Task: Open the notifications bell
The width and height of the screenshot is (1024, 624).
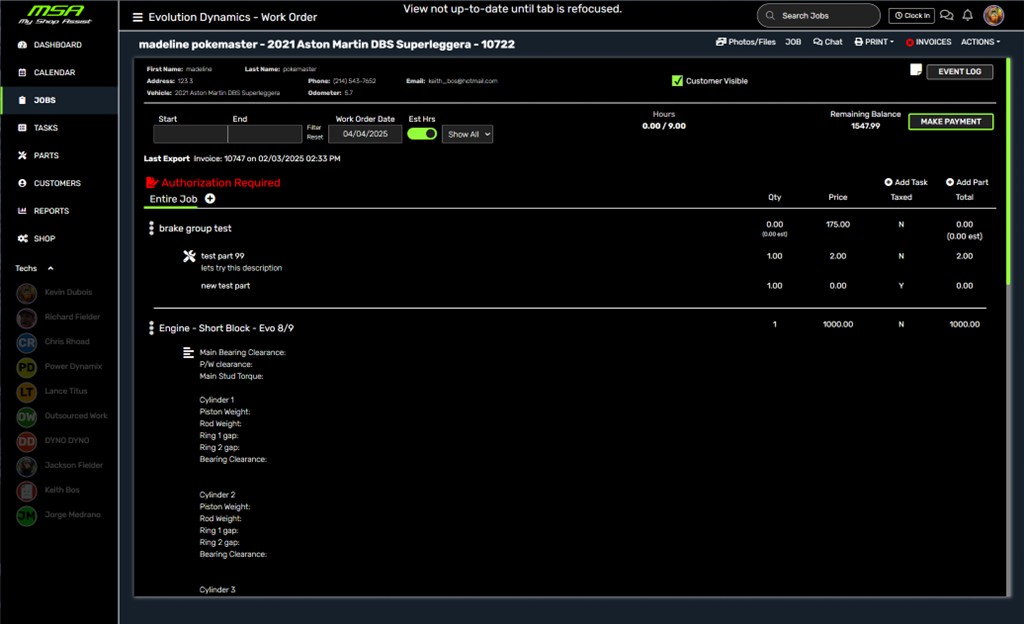Action: [968, 15]
